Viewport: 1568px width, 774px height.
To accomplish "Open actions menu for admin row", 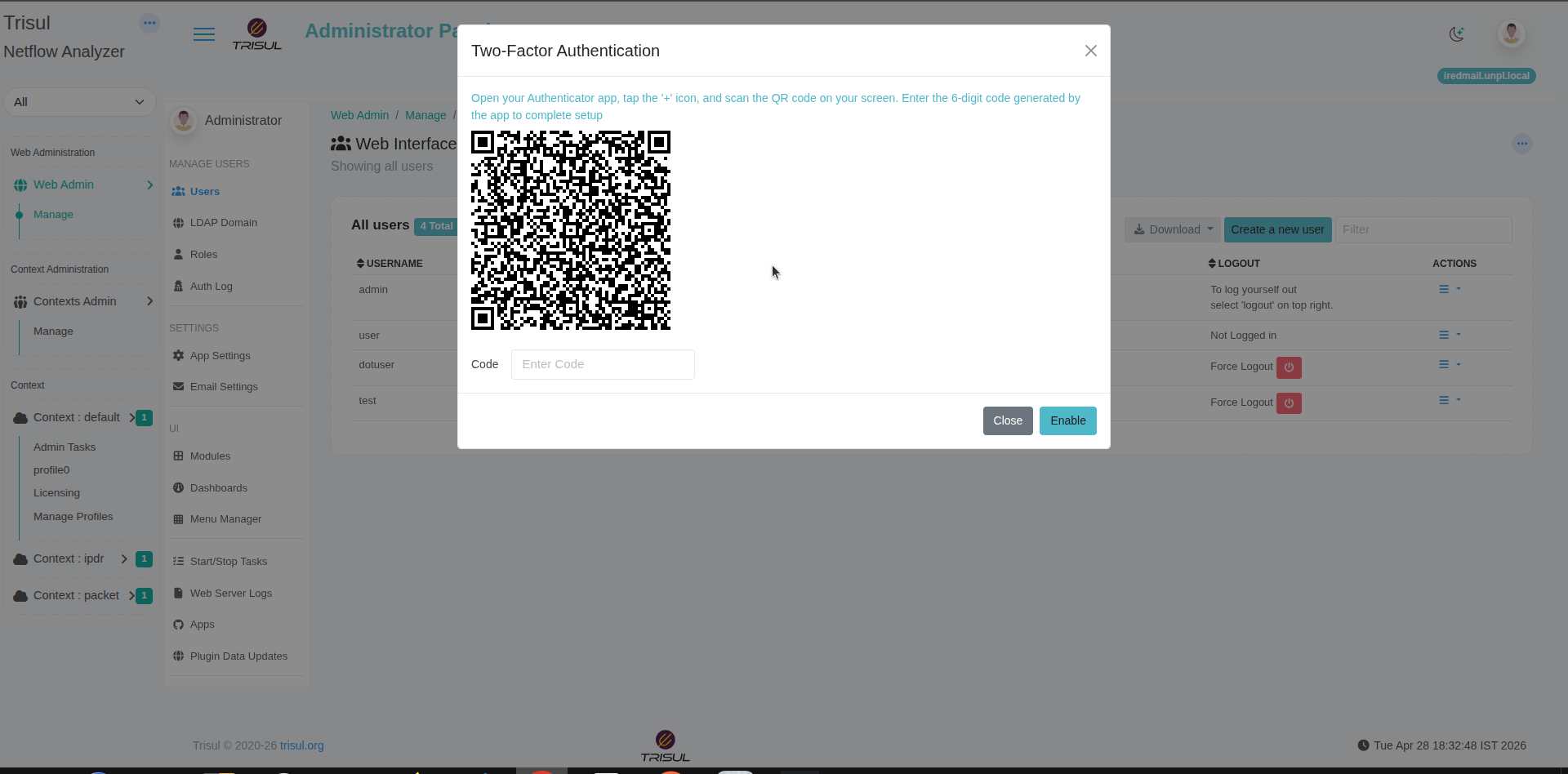I will click(1449, 290).
